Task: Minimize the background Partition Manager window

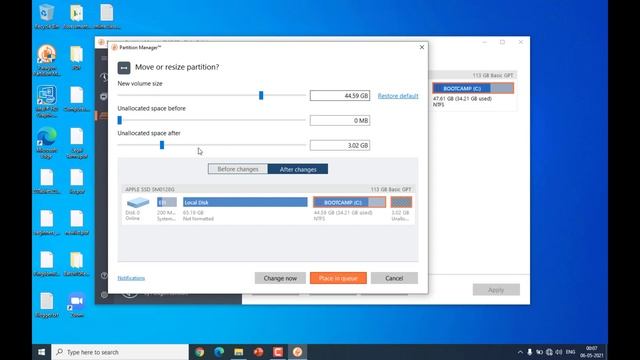Action: point(484,42)
